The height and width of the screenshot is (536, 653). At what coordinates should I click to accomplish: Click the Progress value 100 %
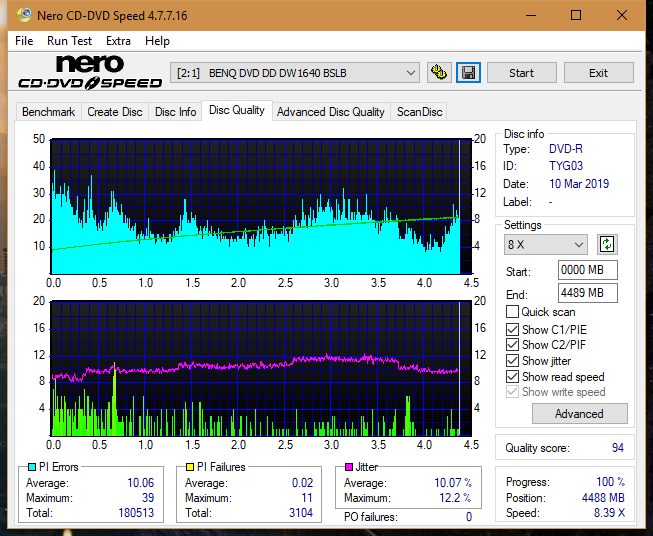point(611,482)
